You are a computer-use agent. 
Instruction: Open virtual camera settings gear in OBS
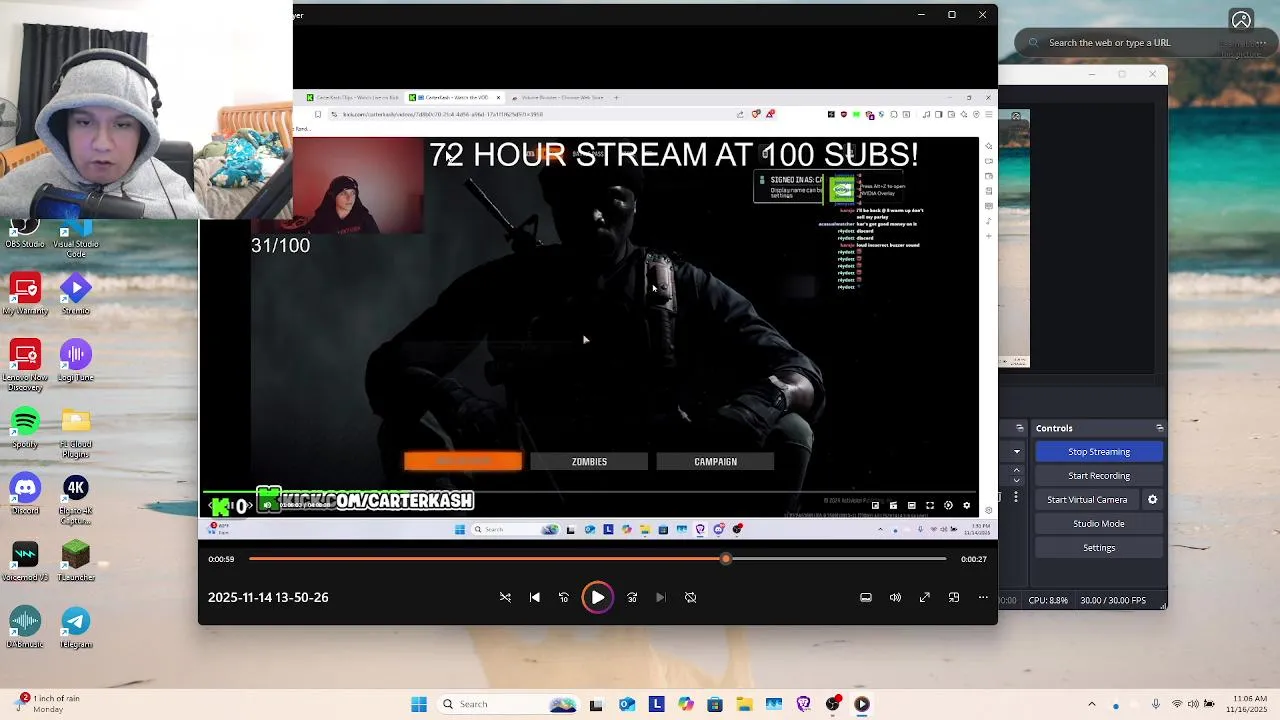[1153, 500]
